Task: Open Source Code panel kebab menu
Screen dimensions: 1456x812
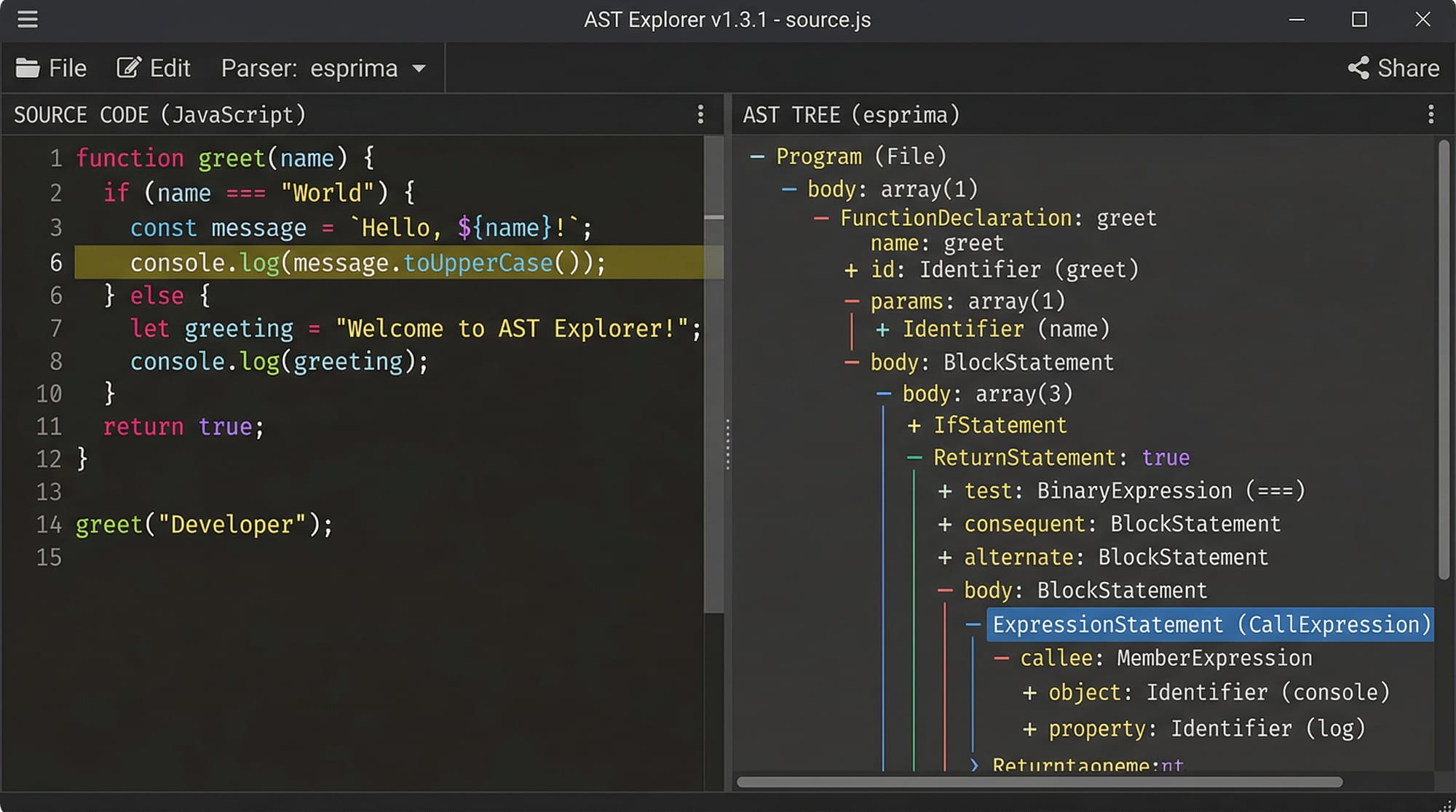Action: point(700,114)
